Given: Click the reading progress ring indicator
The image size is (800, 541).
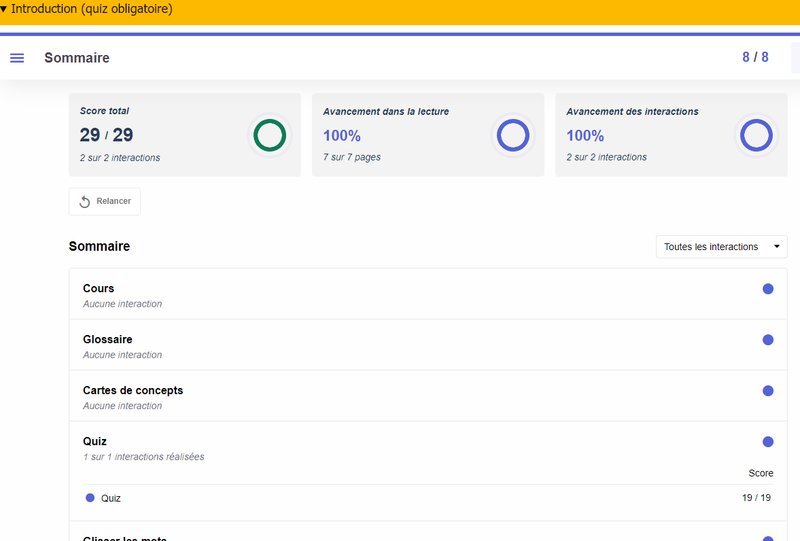Looking at the screenshot, I should (513, 135).
